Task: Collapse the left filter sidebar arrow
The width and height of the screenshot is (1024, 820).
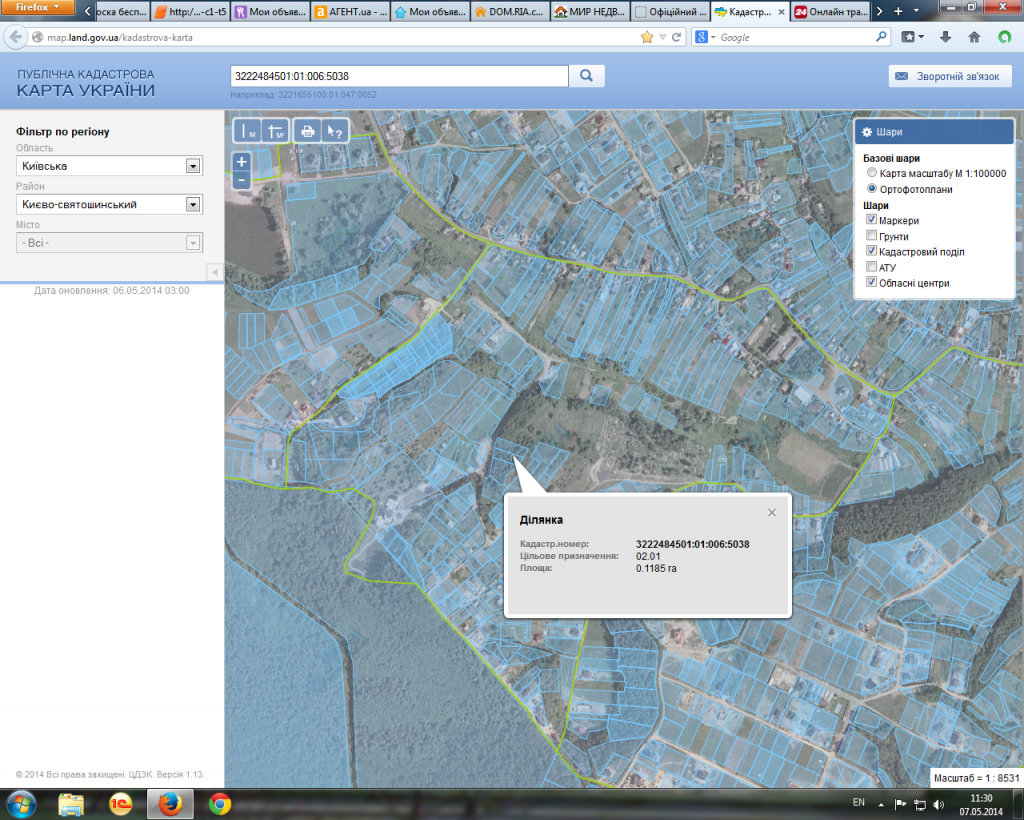Action: 214,272
